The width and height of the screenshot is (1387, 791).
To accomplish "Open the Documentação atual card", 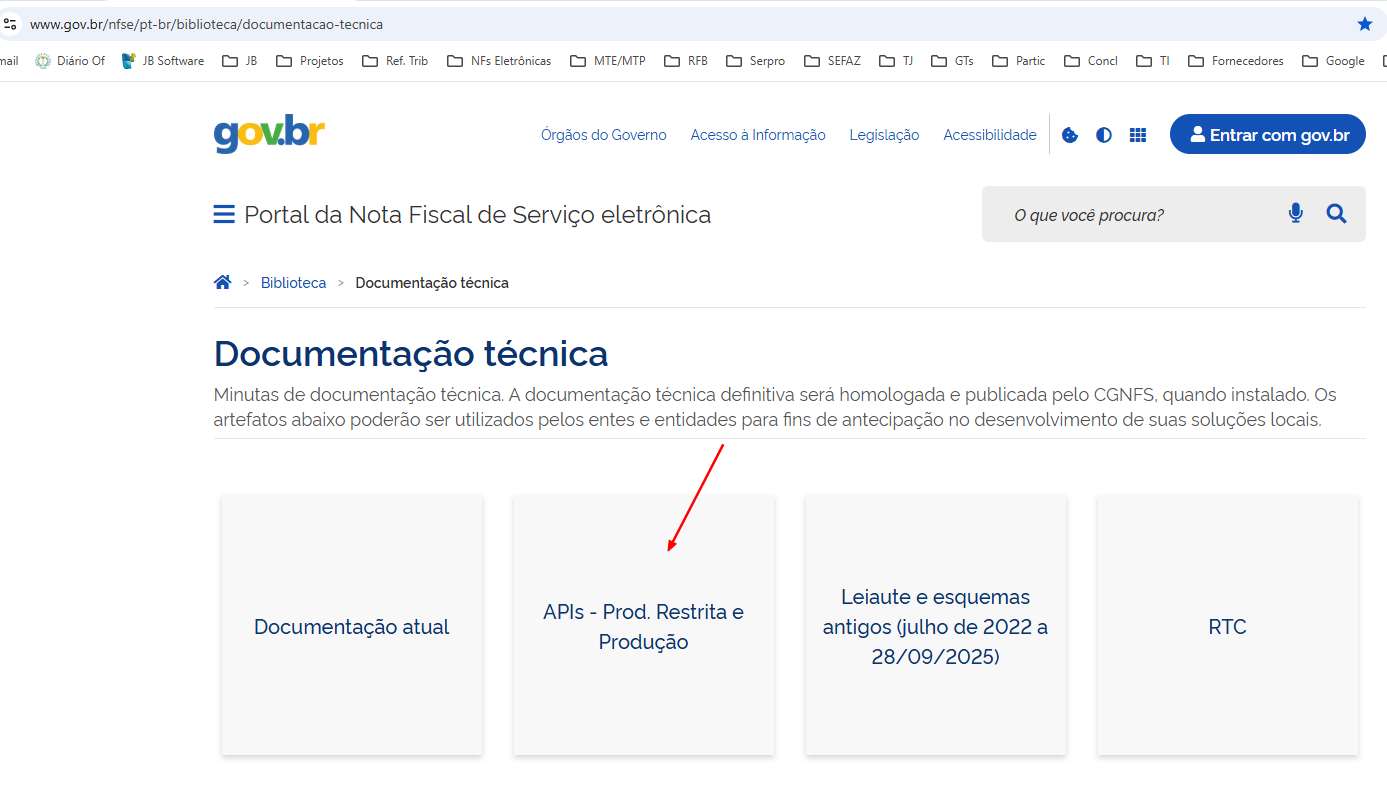I will [x=352, y=626].
